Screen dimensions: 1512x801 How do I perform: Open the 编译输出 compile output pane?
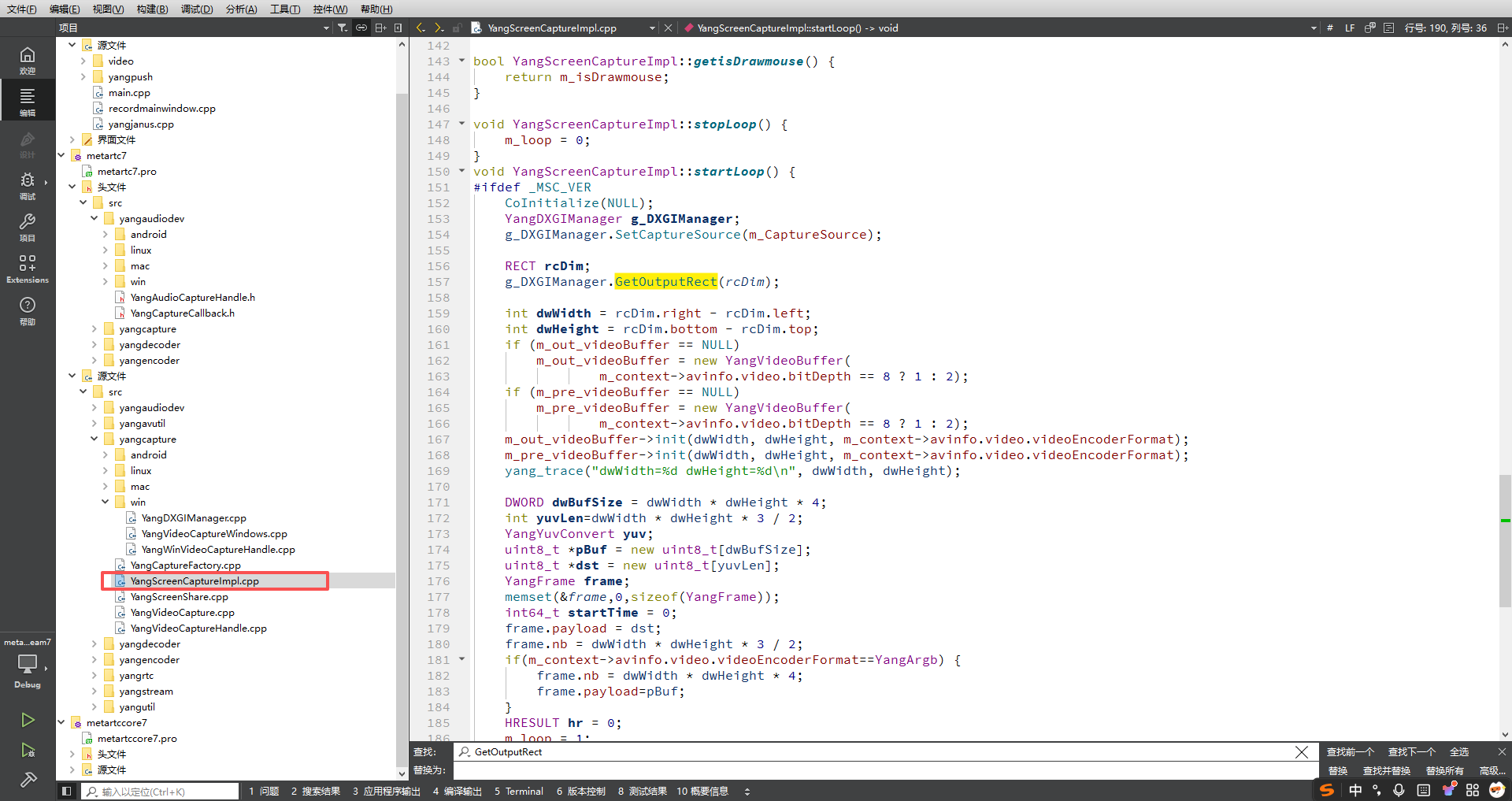pos(457,792)
